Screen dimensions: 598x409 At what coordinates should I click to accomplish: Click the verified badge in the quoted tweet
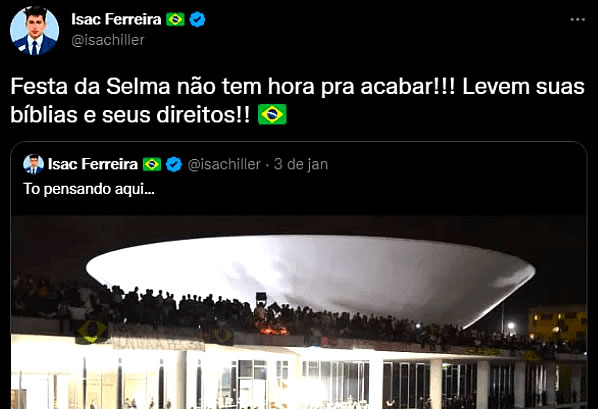[x=174, y=164]
